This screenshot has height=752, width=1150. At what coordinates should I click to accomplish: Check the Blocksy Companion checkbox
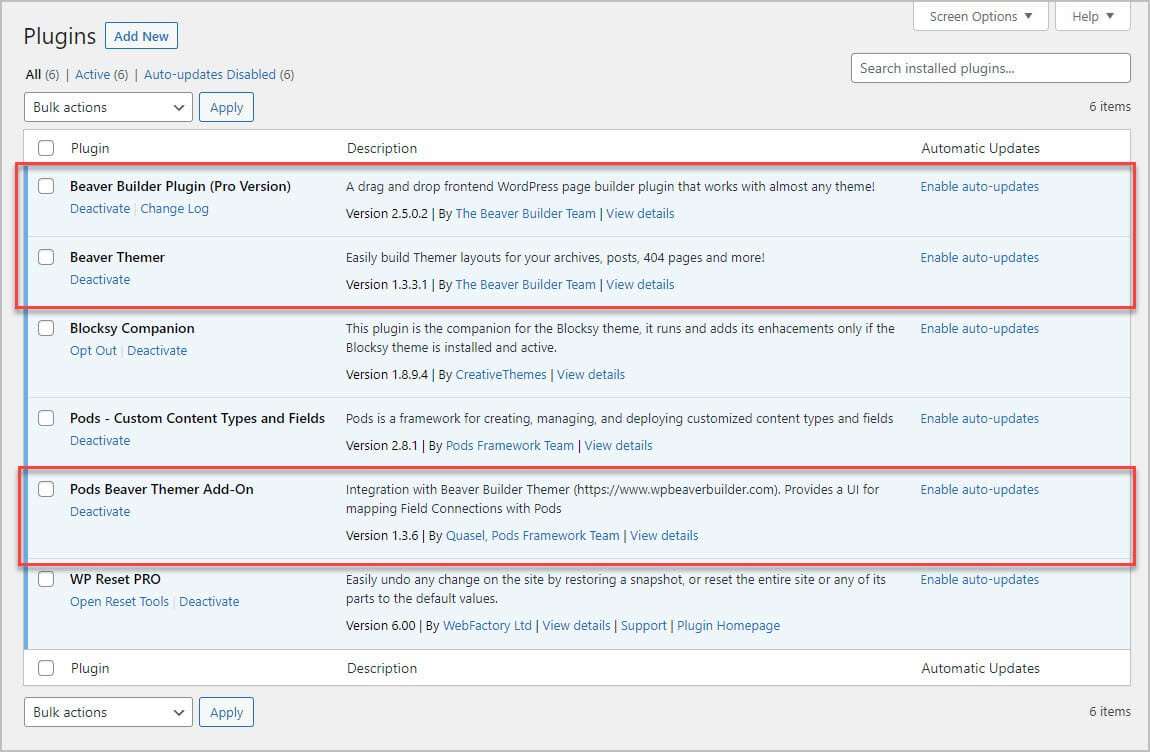pyautogui.click(x=46, y=327)
